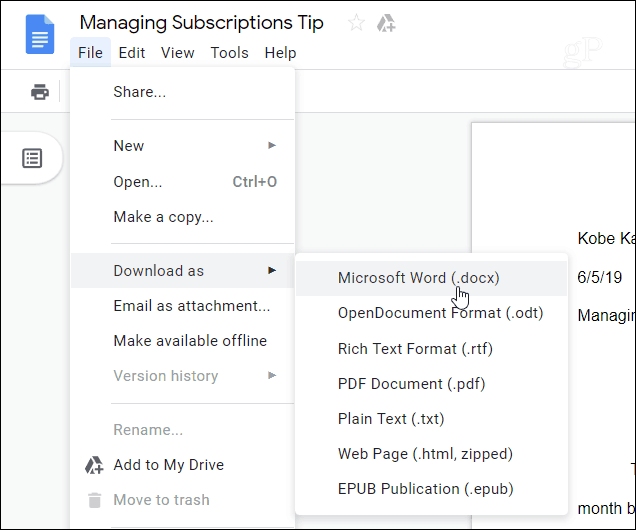The width and height of the screenshot is (636, 530).
Task: Expand the New submenu
Action: click(x=183, y=146)
